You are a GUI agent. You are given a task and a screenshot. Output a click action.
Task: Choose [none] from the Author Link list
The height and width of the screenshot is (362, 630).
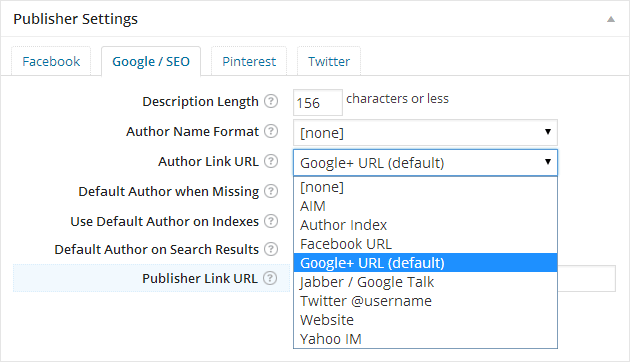point(425,187)
